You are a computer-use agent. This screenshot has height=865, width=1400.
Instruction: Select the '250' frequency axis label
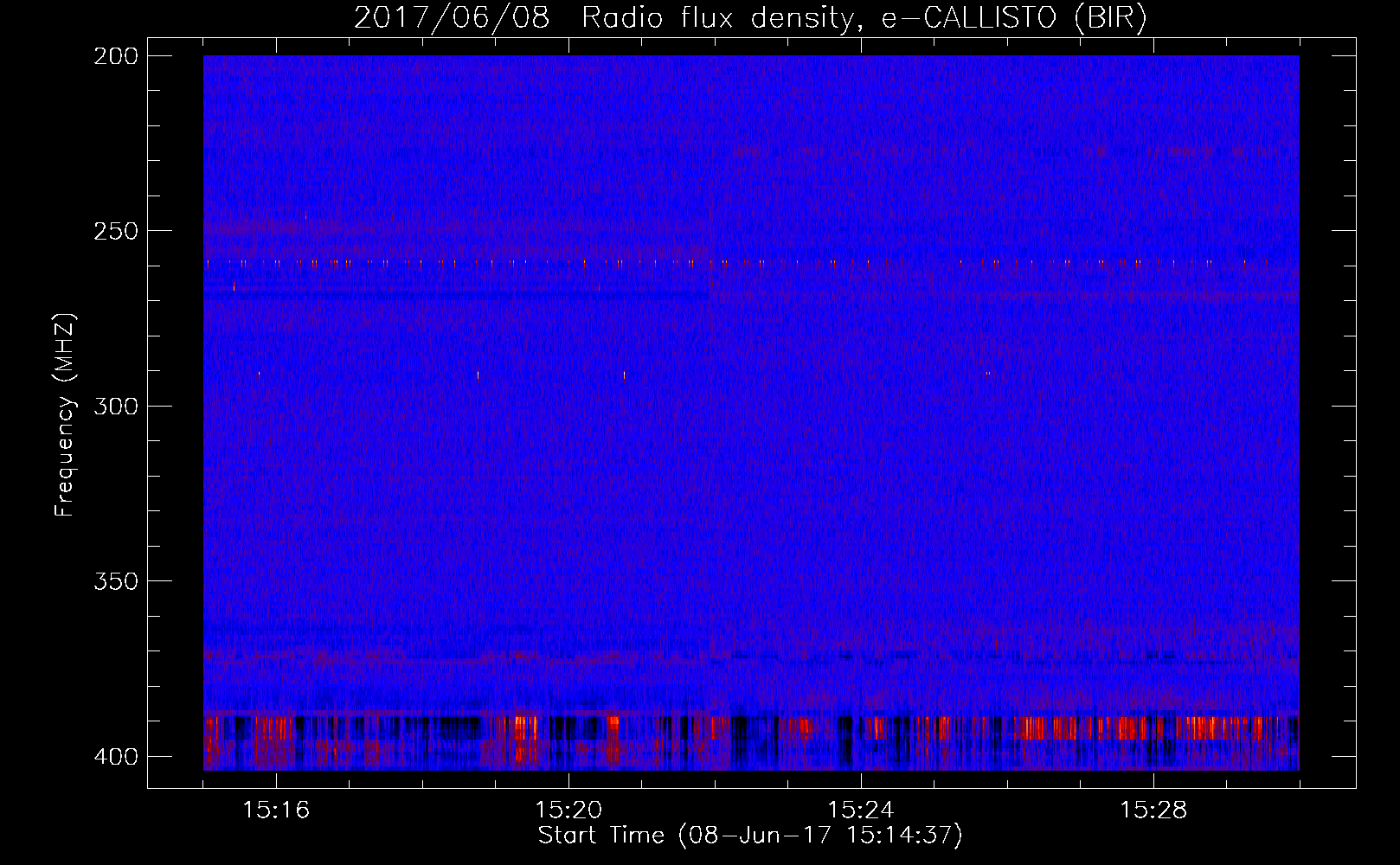pyautogui.click(x=115, y=231)
